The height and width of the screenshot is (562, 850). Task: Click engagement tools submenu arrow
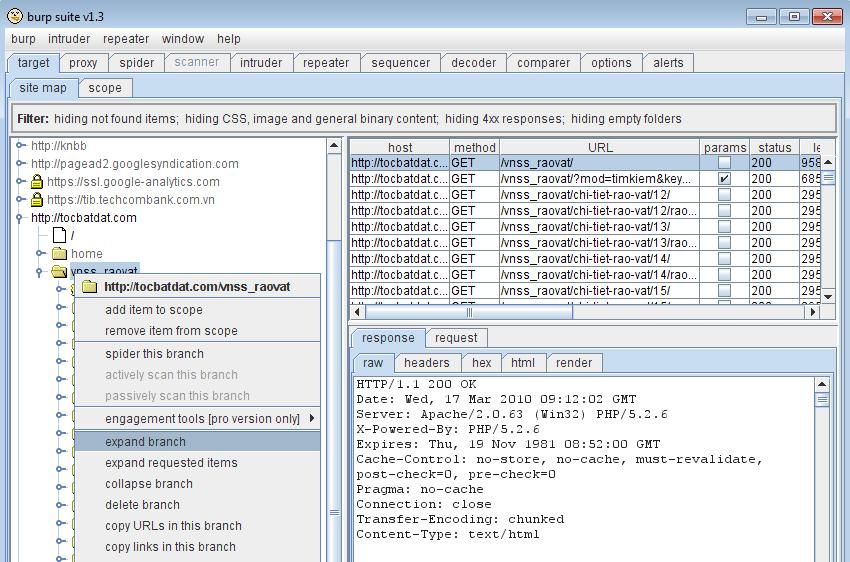coord(312,418)
